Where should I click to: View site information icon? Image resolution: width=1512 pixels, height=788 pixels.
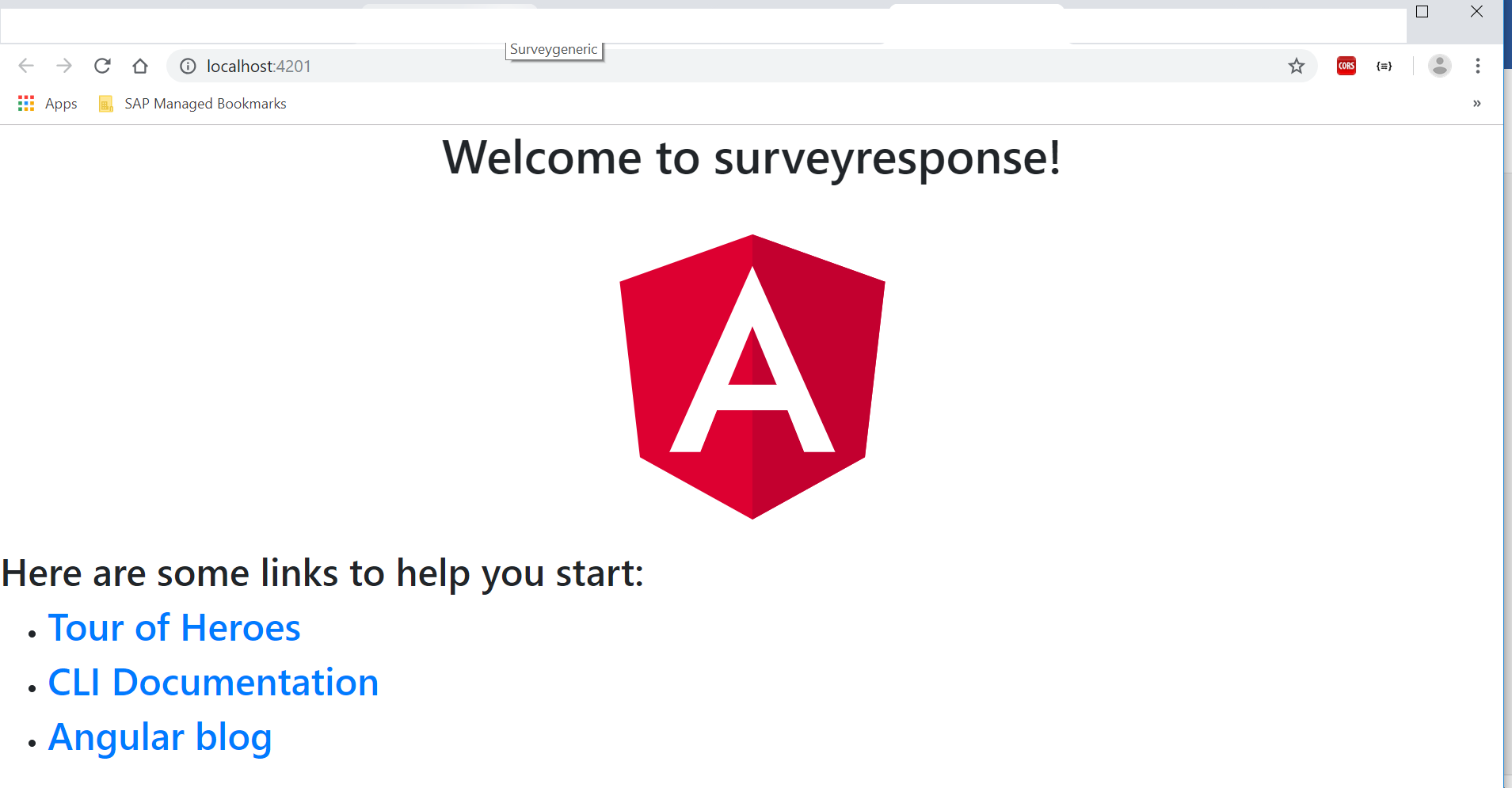[188, 67]
